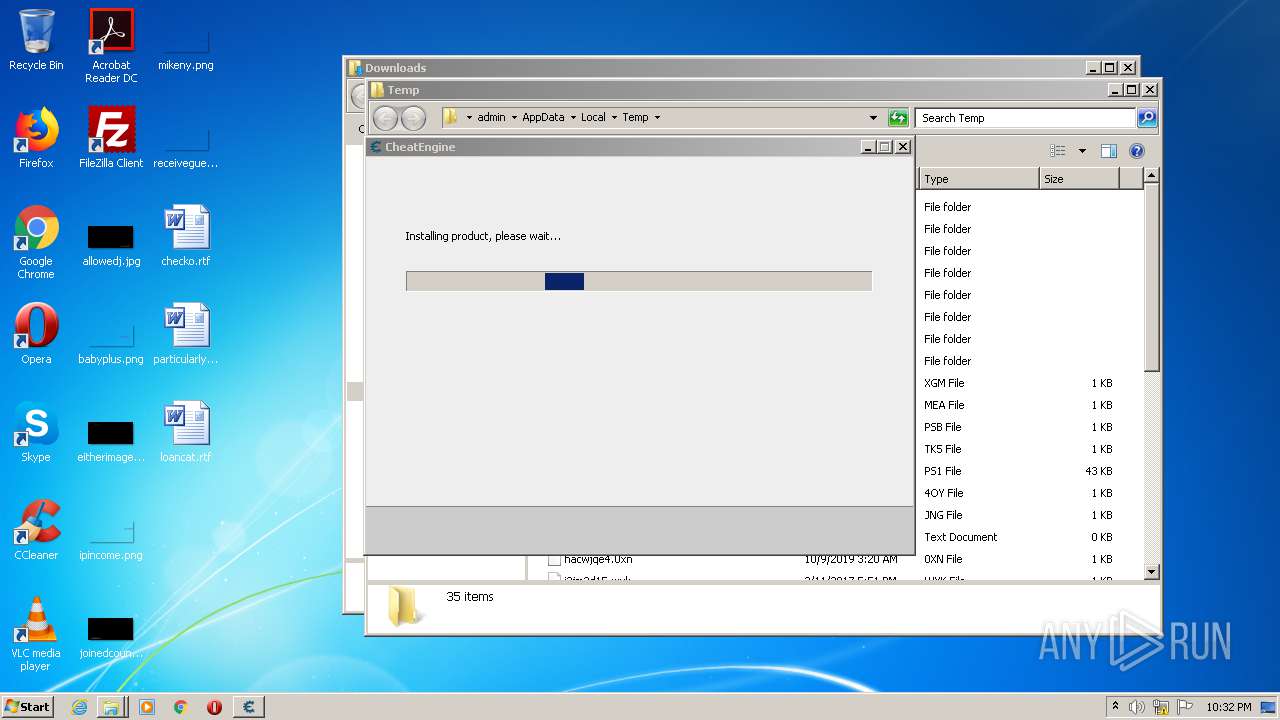Open the media player taskbar icon

[x=147, y=707]
